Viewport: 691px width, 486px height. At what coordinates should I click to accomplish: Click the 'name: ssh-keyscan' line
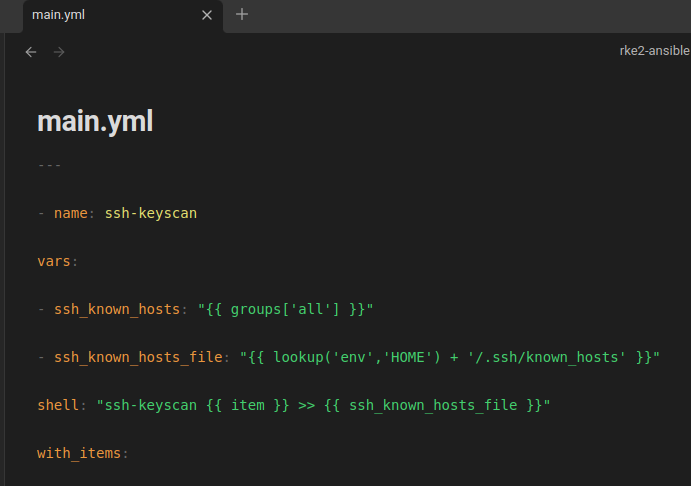tap(117, 213)
